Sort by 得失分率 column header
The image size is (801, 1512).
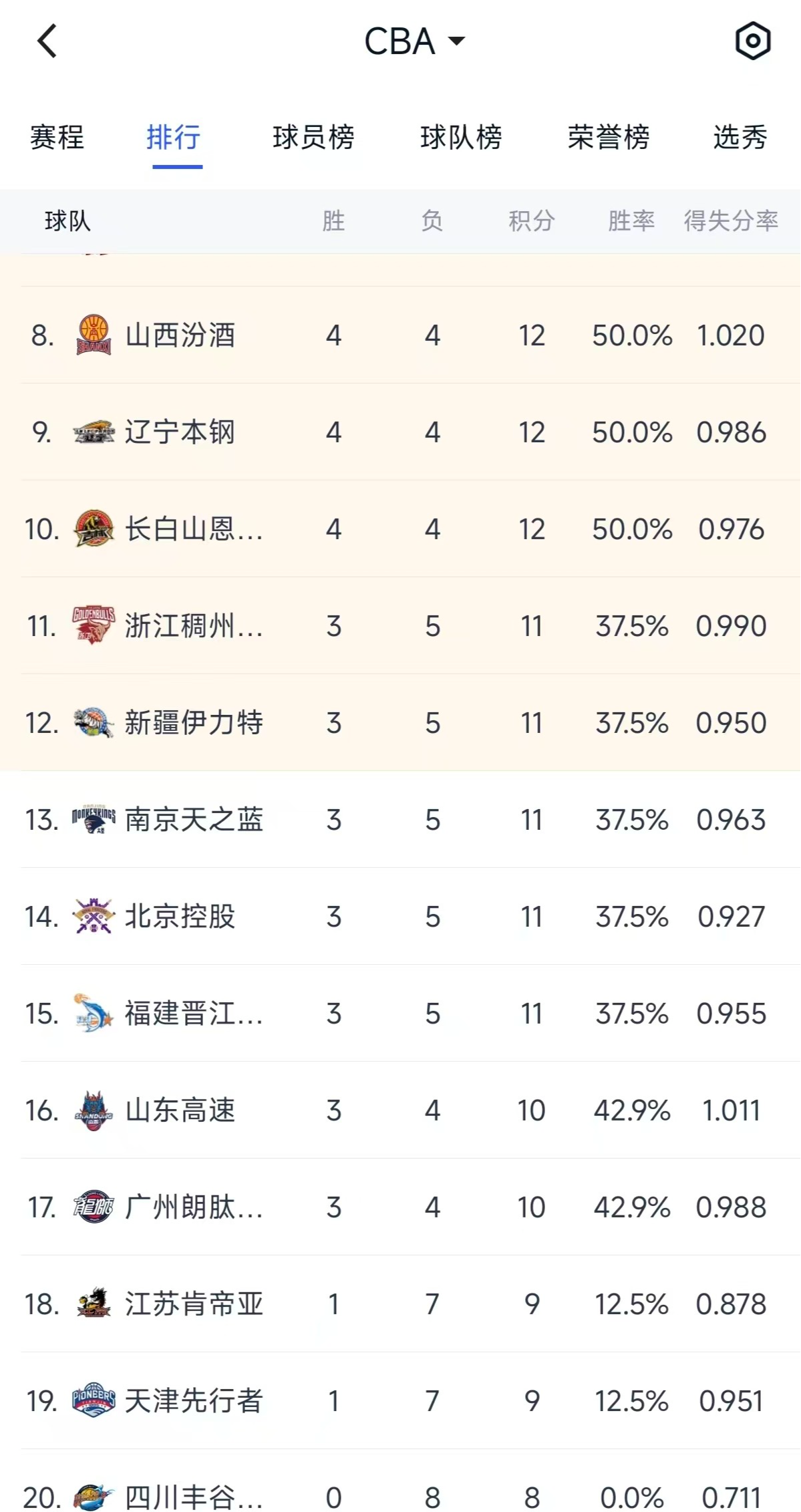tap(731, 220)
